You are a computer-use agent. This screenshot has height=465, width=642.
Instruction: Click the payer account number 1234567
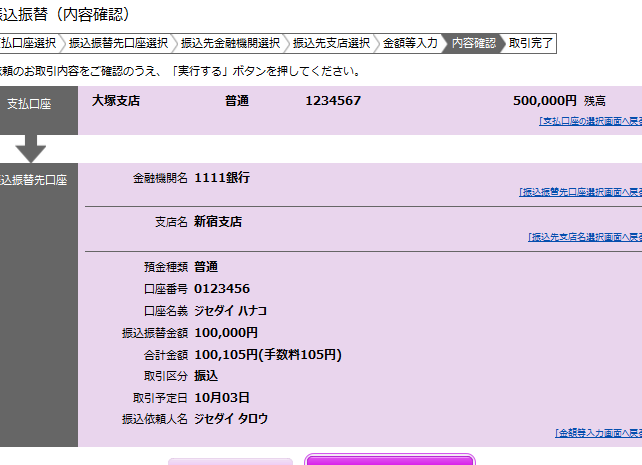click(x=333, y=101)
